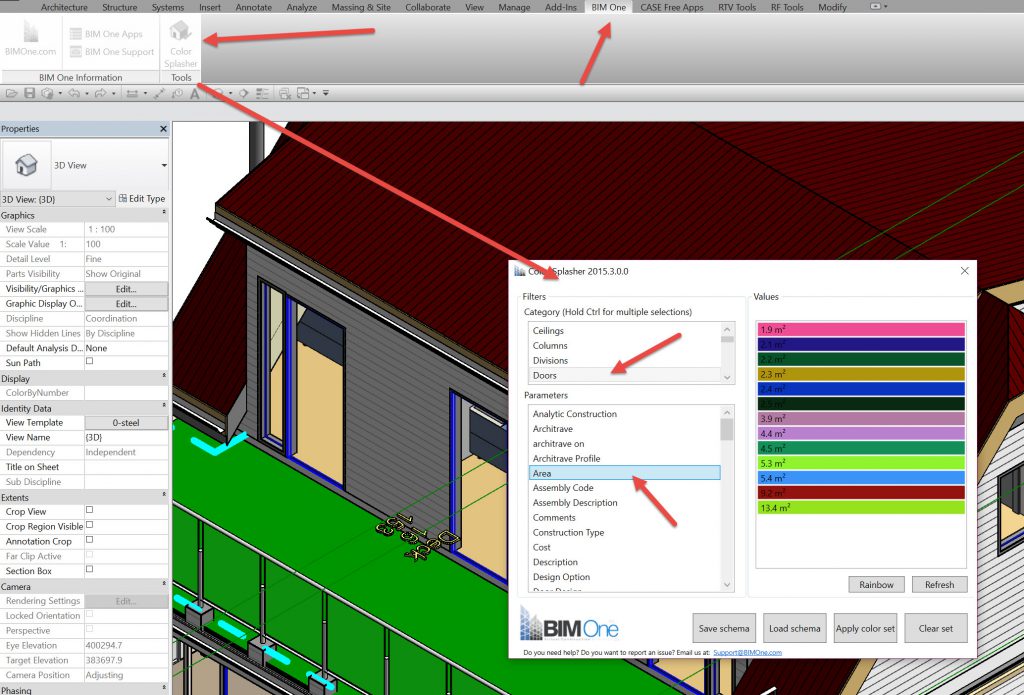1024x695 pixels.
Task: Open the Massing & Site tab
Action: coord(362,7)
